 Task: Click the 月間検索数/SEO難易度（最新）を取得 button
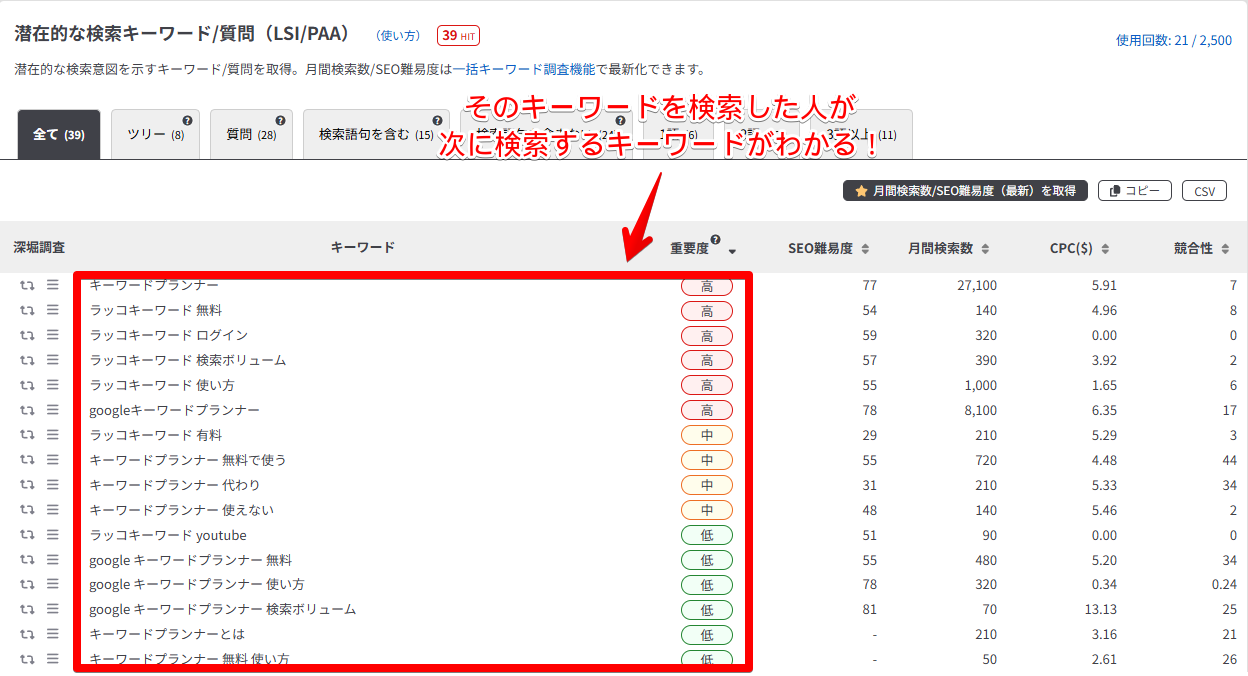pyautogui.click(x=964, y=191)
